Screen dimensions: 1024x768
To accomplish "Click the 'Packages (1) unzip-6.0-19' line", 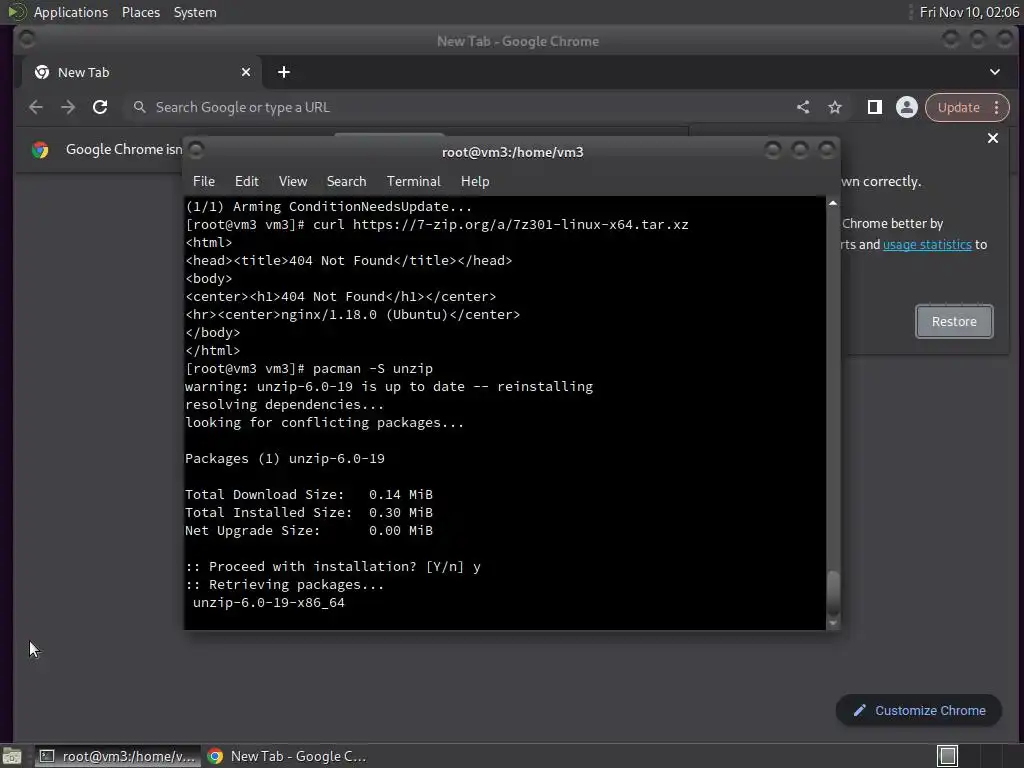I will click(285, 458).
